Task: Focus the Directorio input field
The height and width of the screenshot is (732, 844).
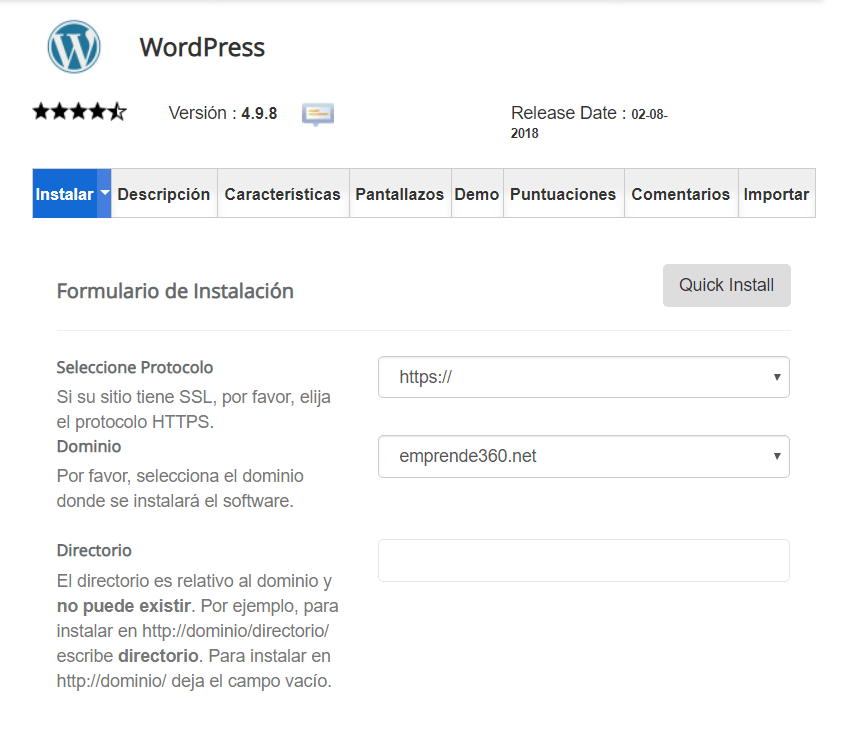Action: (x=583, y=560)
